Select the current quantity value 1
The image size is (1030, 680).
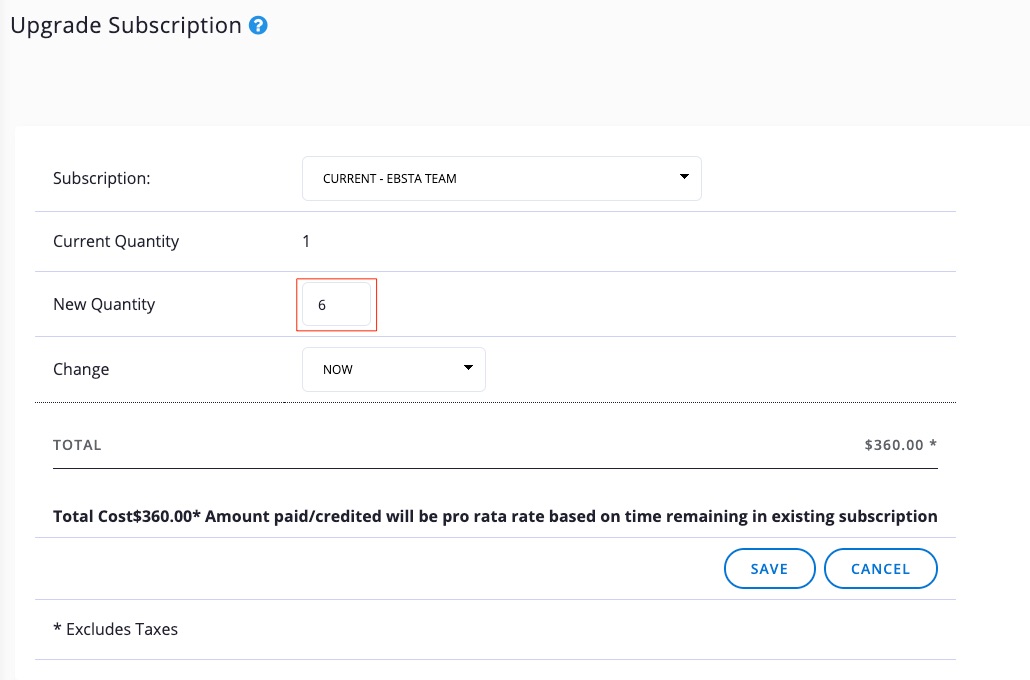pyautogui.click(x=306, y=241)
